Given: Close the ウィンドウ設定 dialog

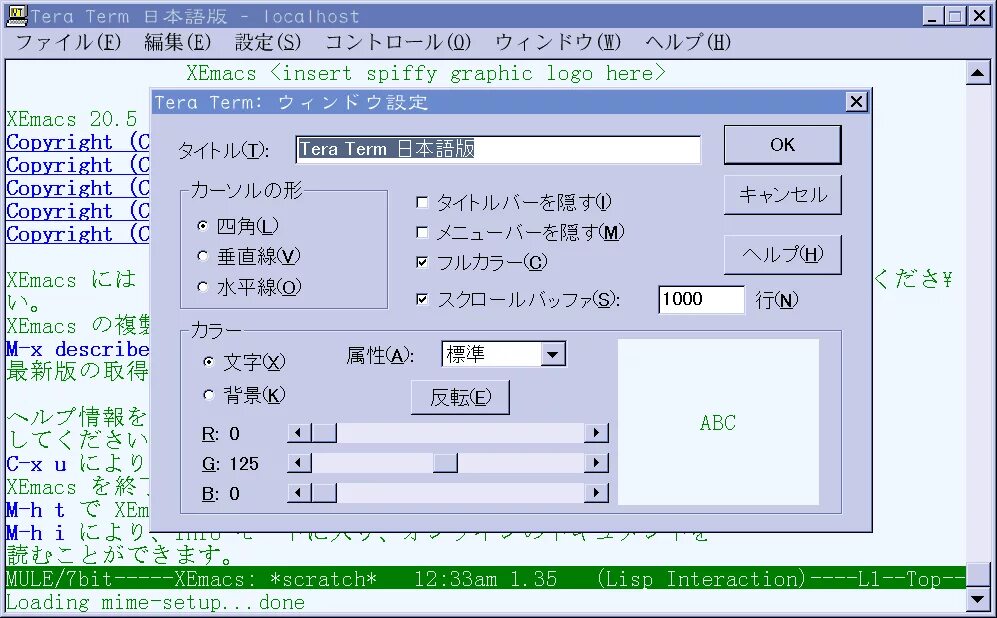Looking at the screenshot, I should coord(856,102).
